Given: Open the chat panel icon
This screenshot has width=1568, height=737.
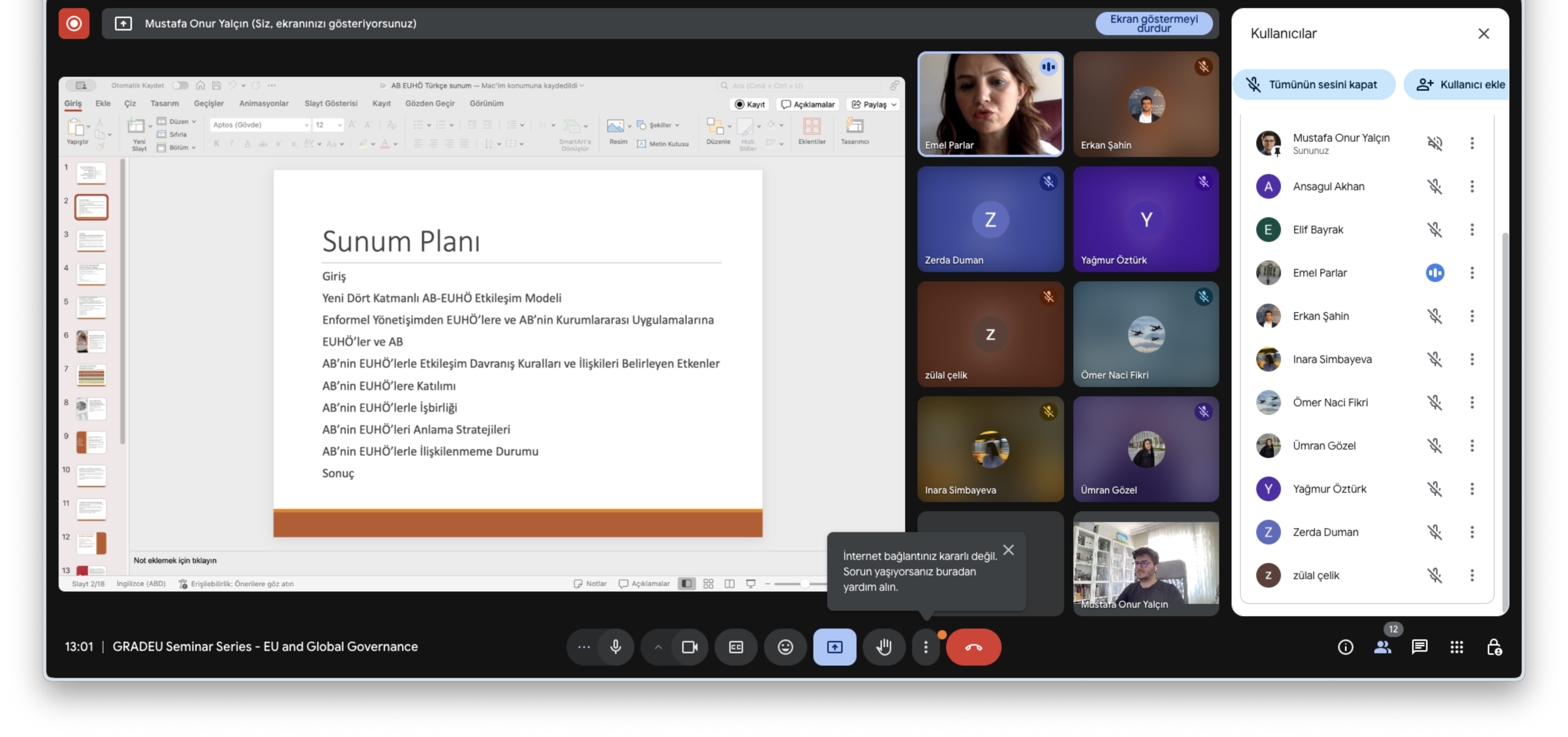Looking at the screenshot, I should click(1419, 646).
